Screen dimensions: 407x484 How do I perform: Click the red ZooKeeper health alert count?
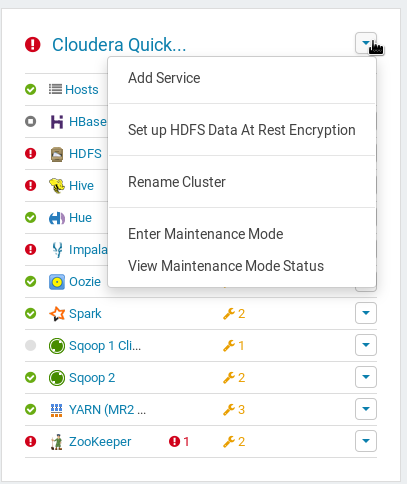179,442
